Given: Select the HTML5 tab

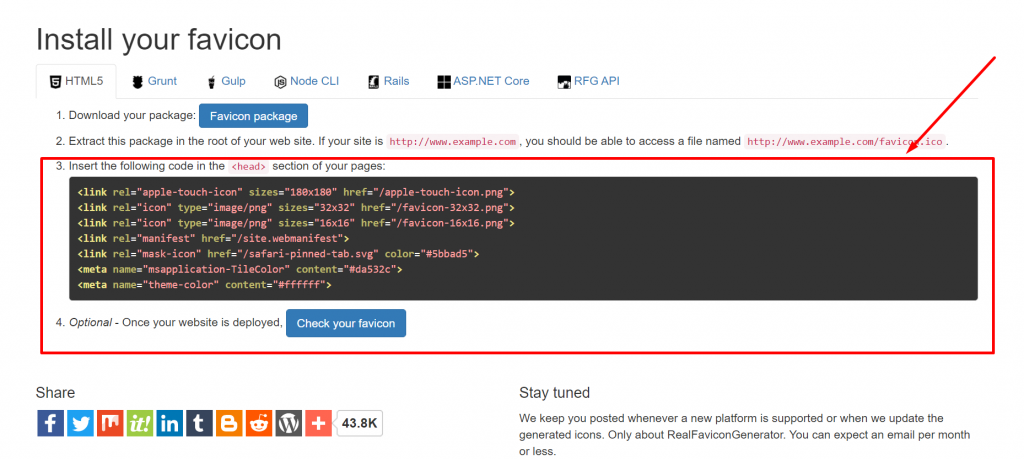Looking at the screenshot, I should coord(76,82).
